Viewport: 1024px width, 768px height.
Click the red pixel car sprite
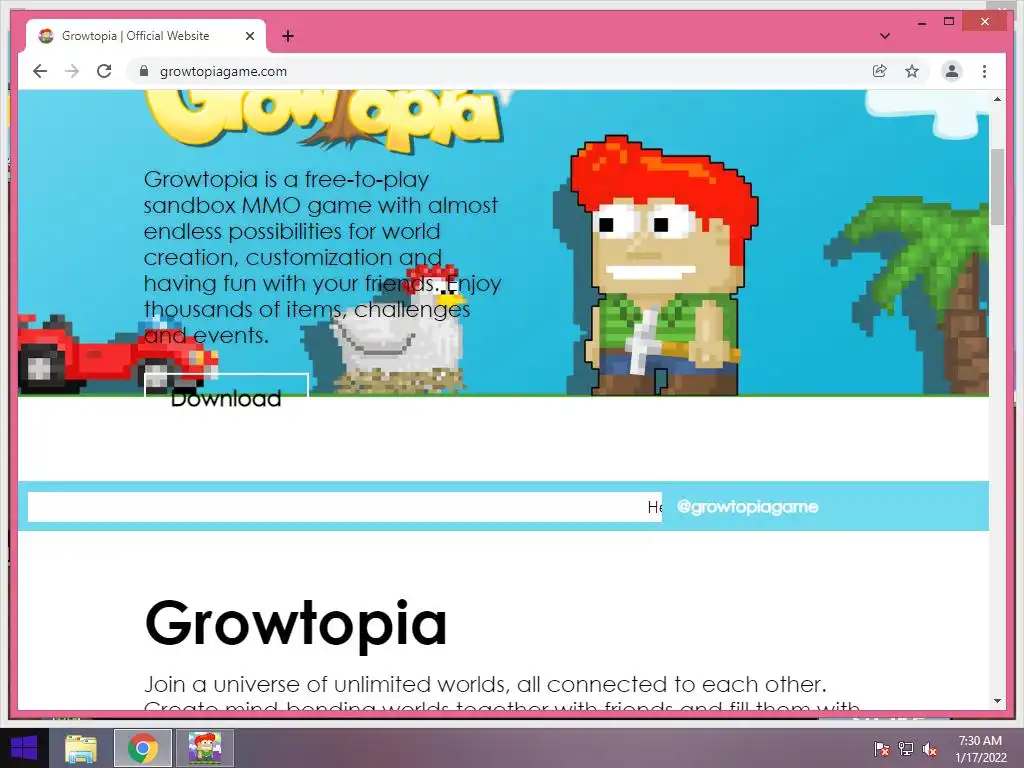tap(118, 356)
